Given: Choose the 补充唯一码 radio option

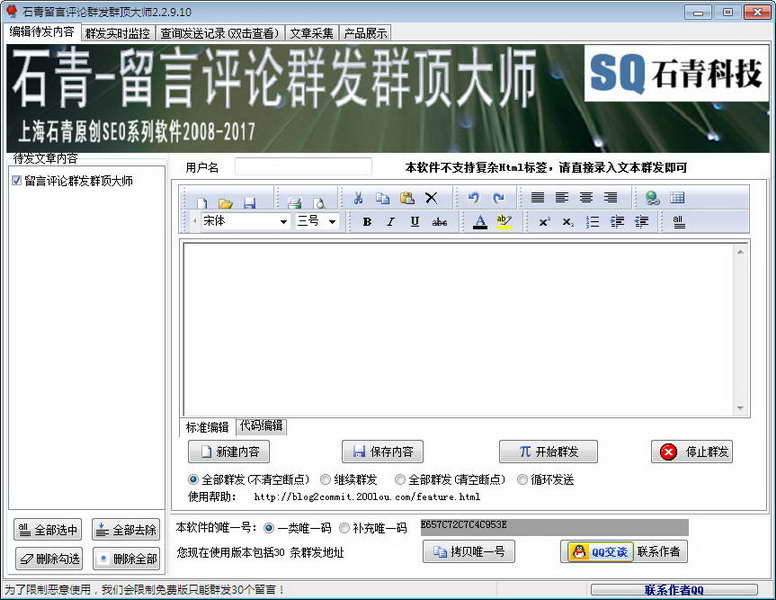Looking at the screenshot, I should point(344,528).
